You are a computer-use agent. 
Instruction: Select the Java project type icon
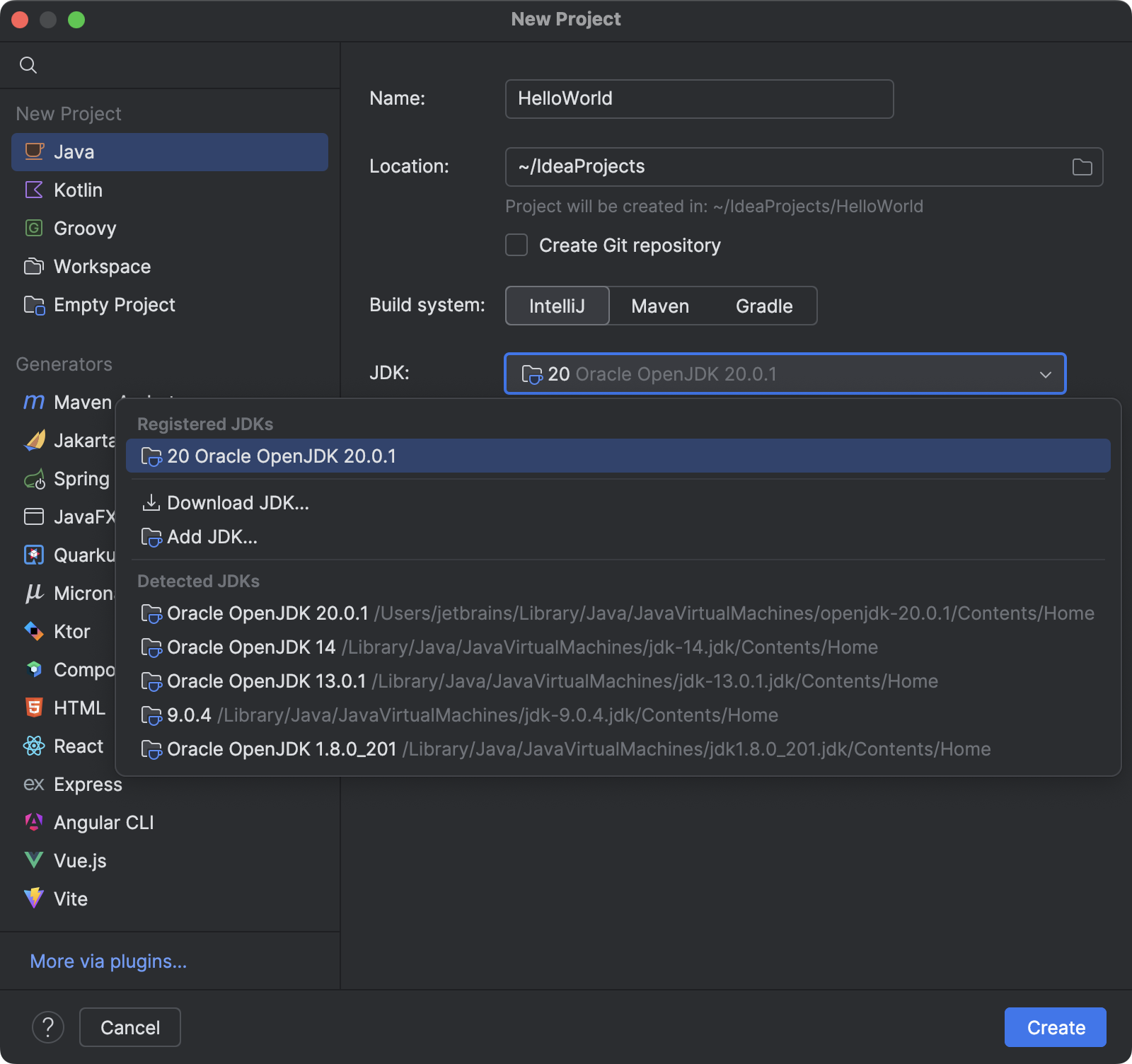pos(33,151)
